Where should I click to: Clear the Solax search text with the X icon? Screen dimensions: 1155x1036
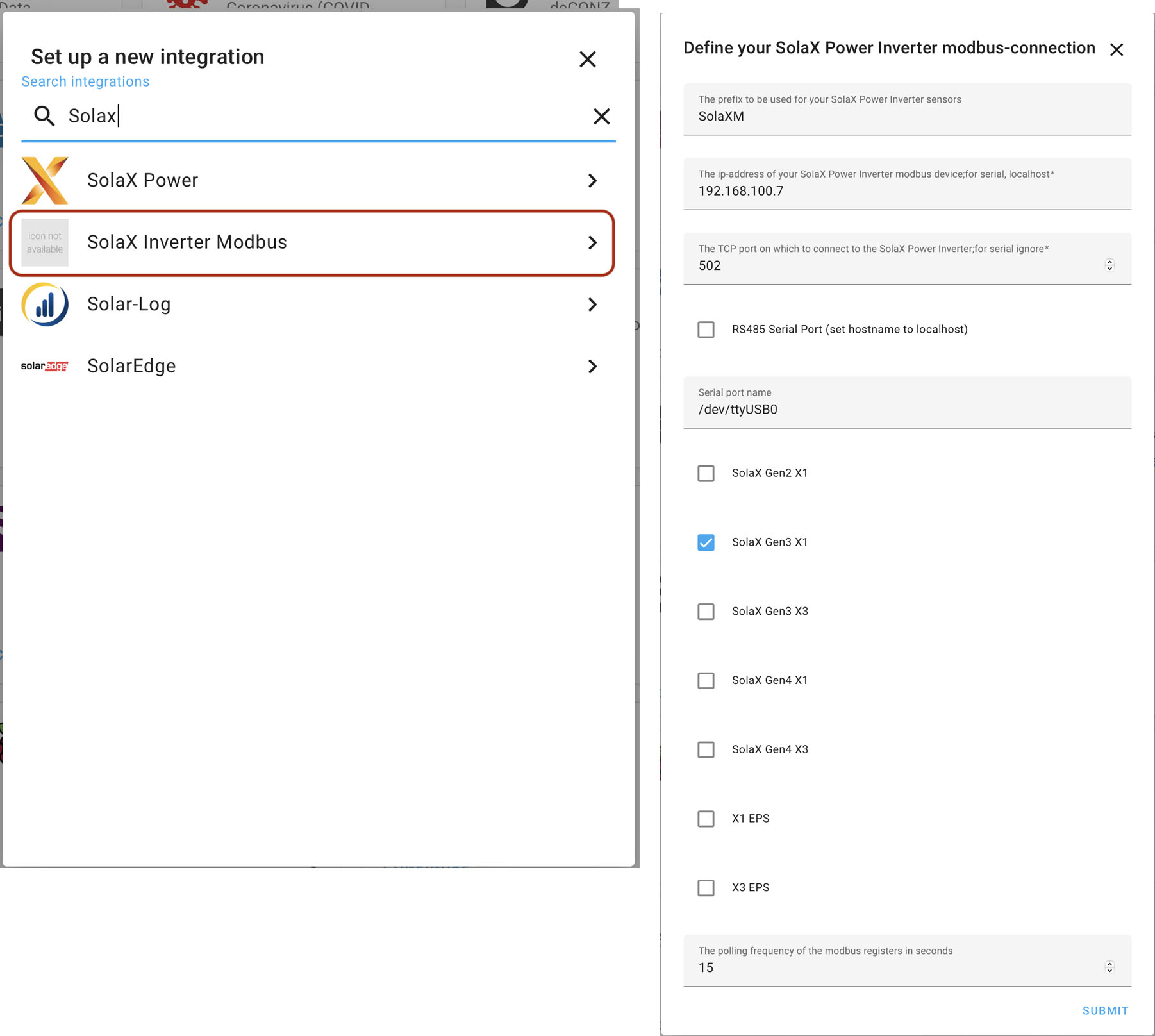pyautogui.click(x=601, y=116)
